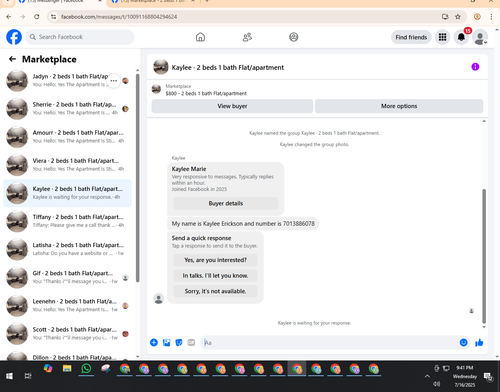Open Copilot from the taskbar
The height and width of the screenshot is (392, 500).
[x=48, y=369]
